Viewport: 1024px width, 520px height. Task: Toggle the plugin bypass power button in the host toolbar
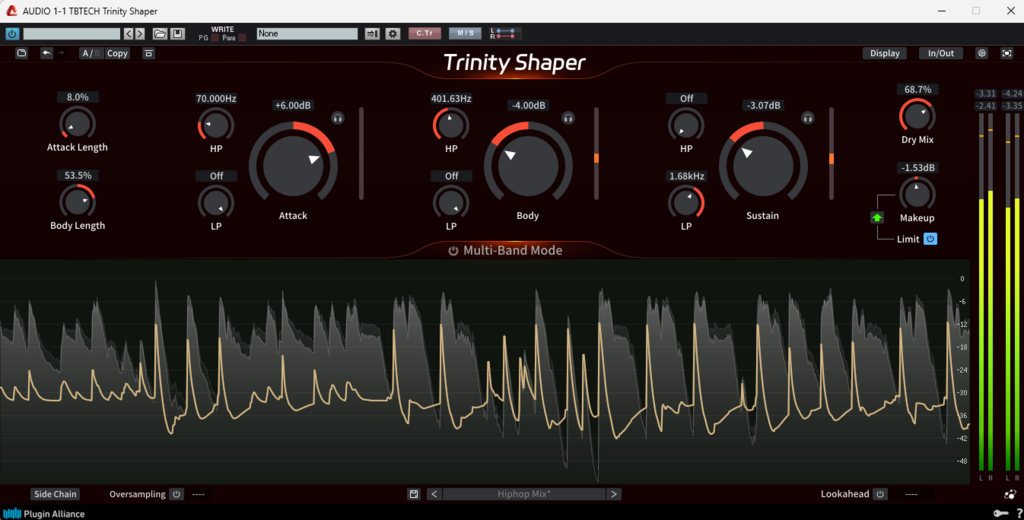pyautogui.click(x=12, y=33)
